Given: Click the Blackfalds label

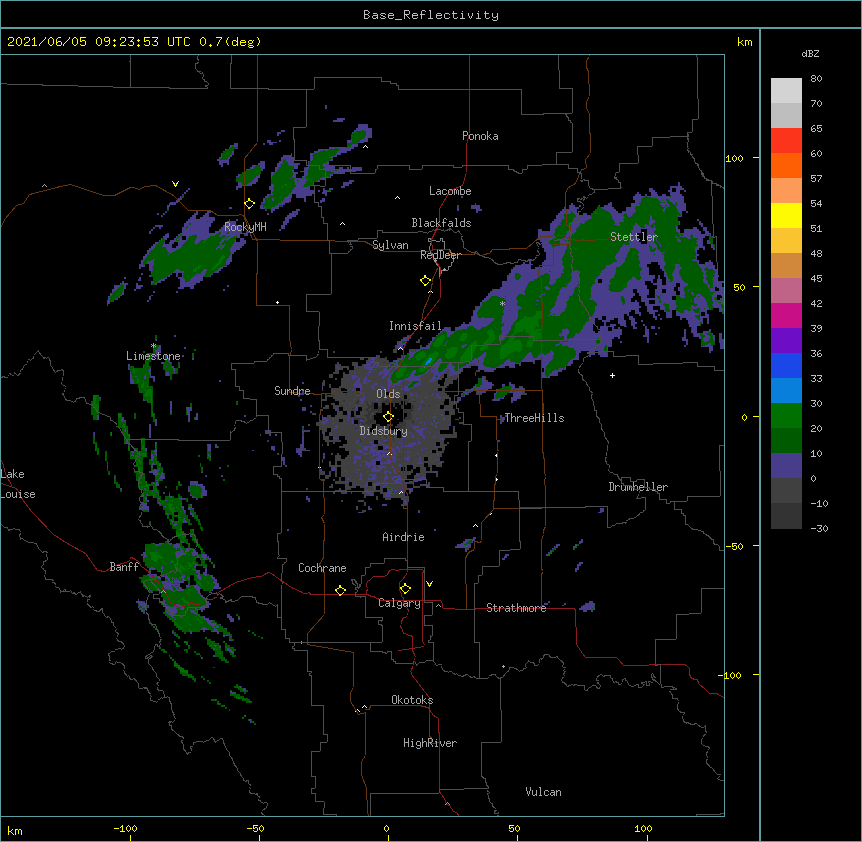Looking at the screenshot, I should click(x=441, y=223).
